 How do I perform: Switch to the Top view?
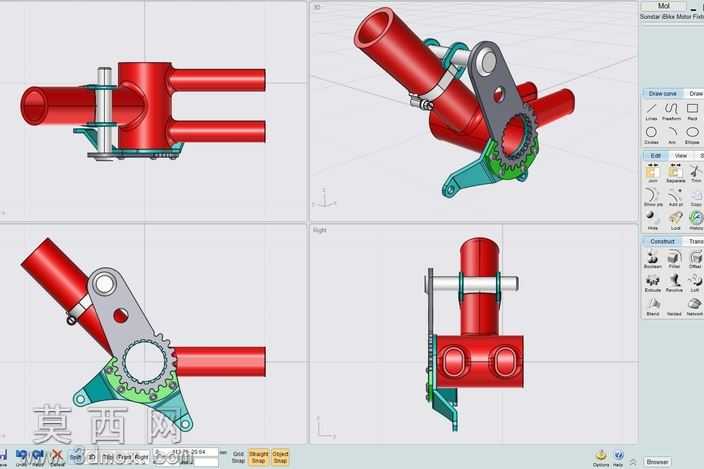click(x=108, y=457)
